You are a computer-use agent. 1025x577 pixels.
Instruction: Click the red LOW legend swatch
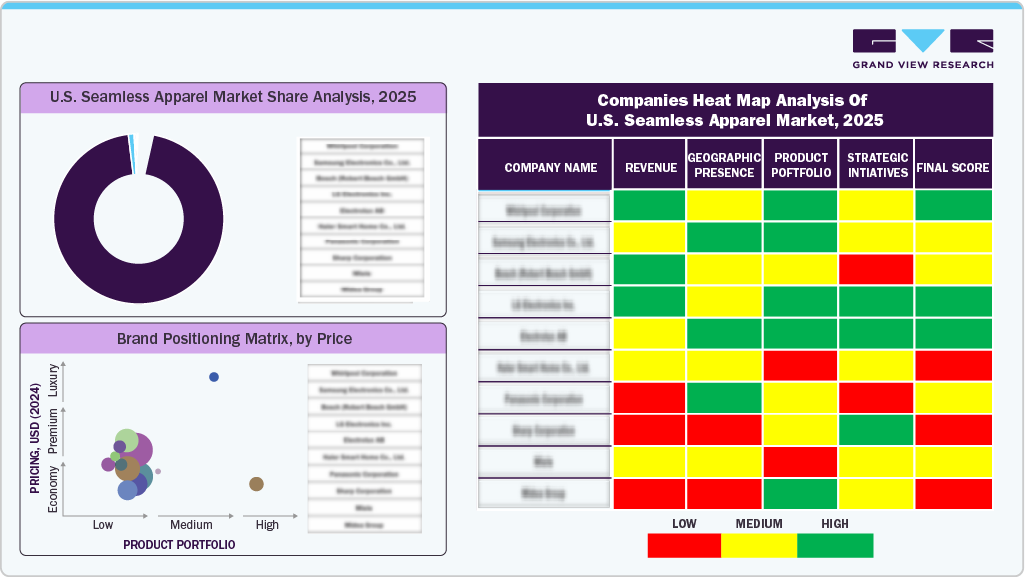[684, 545]
